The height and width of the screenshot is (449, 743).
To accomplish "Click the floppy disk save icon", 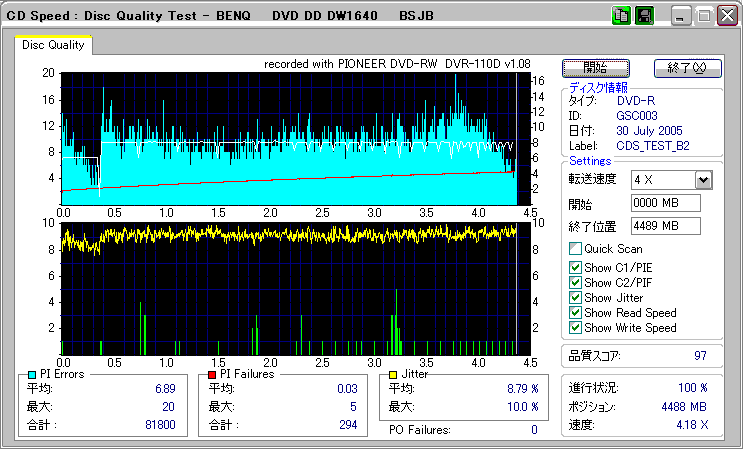I will 644,16.
